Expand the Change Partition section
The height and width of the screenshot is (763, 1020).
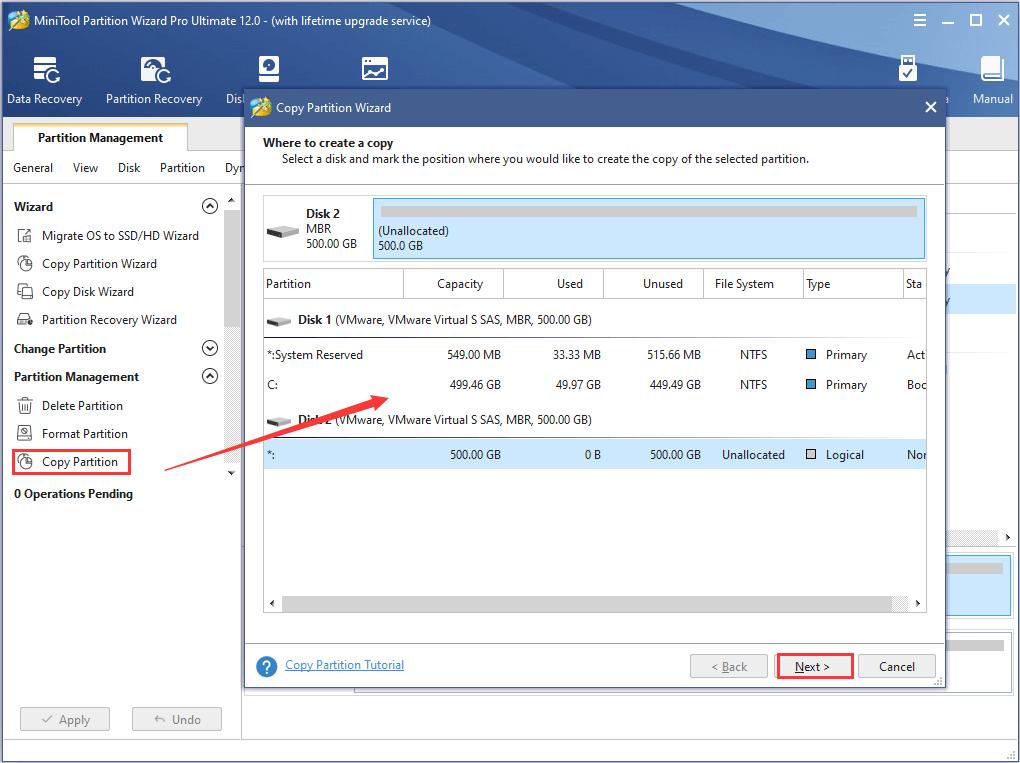click(210, 348)
